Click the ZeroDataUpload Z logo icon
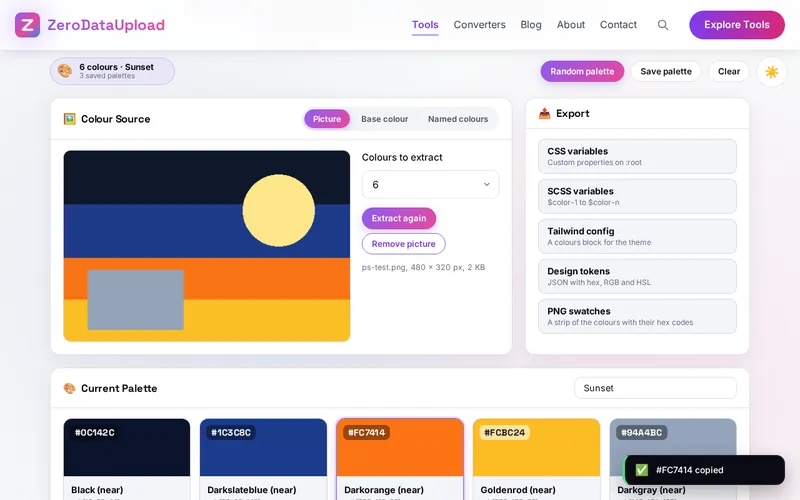Viewport: 800px width, 500px height. click(27, 25)
